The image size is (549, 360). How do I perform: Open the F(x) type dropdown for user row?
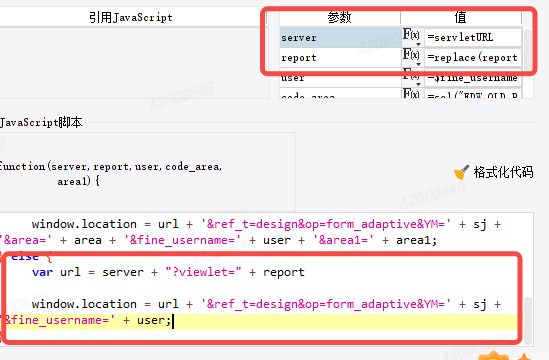[x=412, y=77]
